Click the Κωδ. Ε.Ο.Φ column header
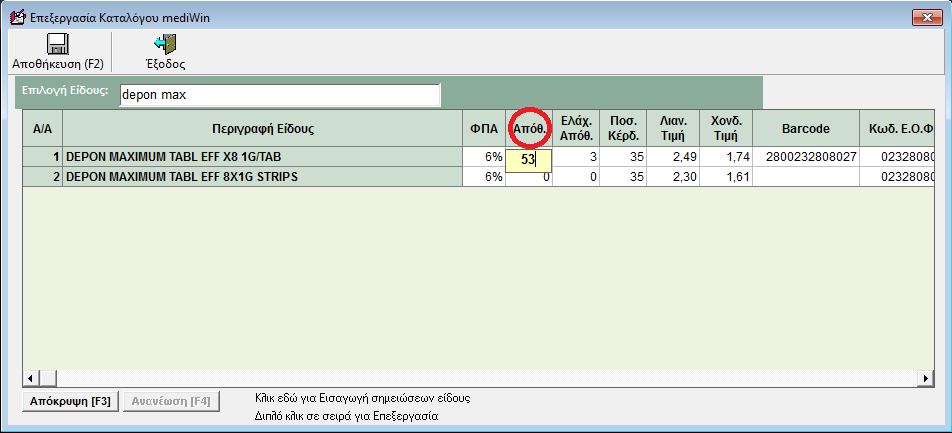 click(897, 129)
